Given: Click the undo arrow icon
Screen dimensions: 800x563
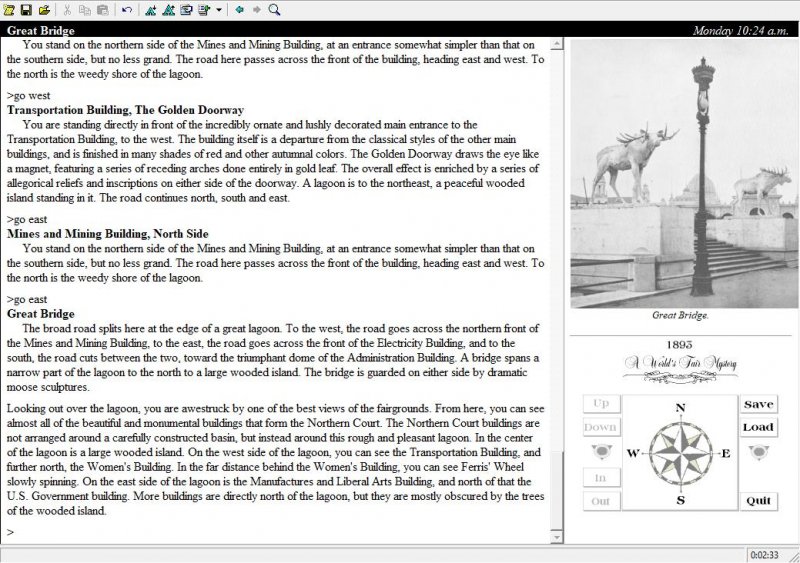Looking at the screenshot, I should click(127, 10).
